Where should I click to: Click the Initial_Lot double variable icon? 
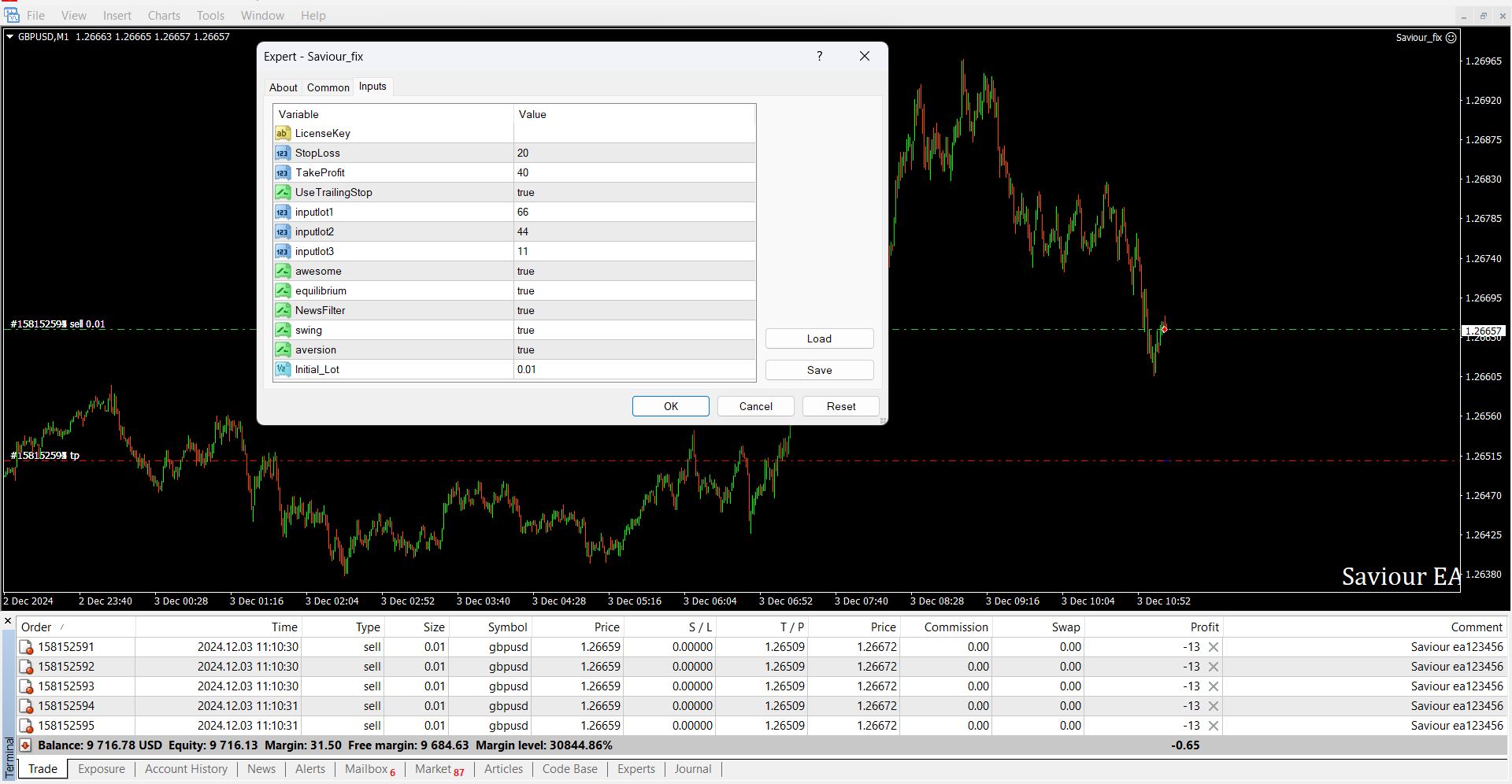(283, 370)
